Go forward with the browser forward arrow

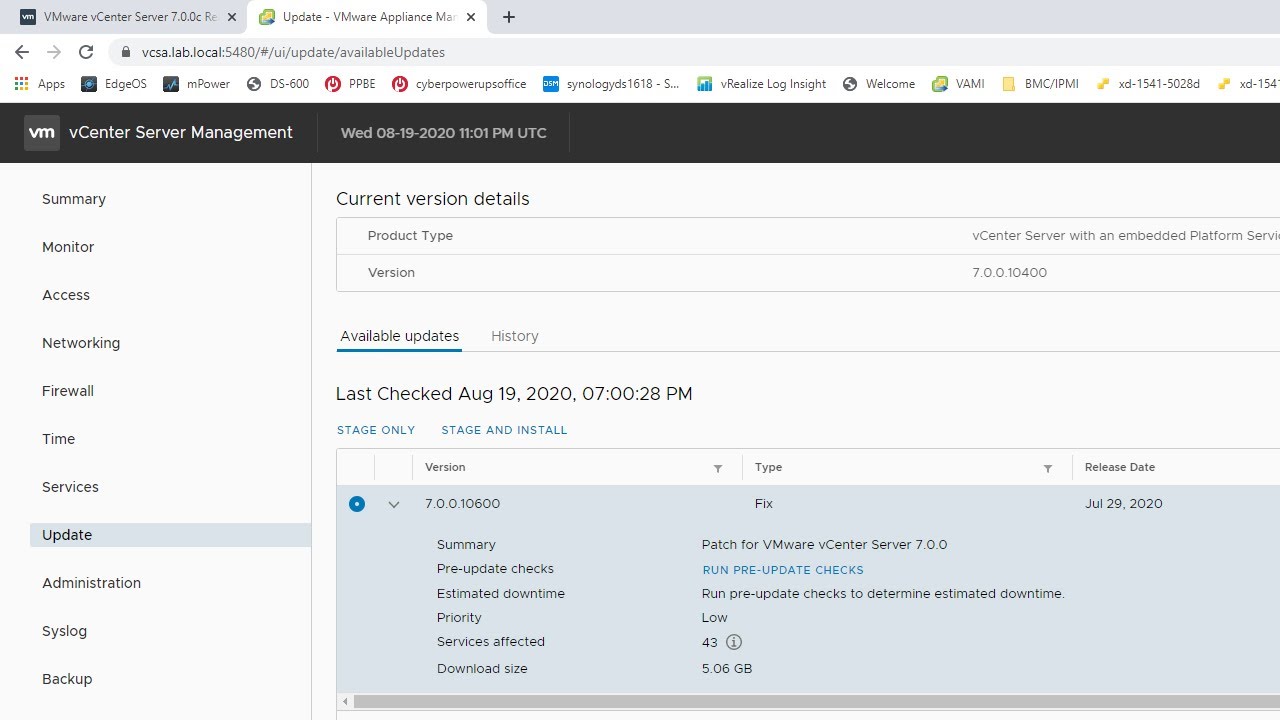(x=54, y=52)
